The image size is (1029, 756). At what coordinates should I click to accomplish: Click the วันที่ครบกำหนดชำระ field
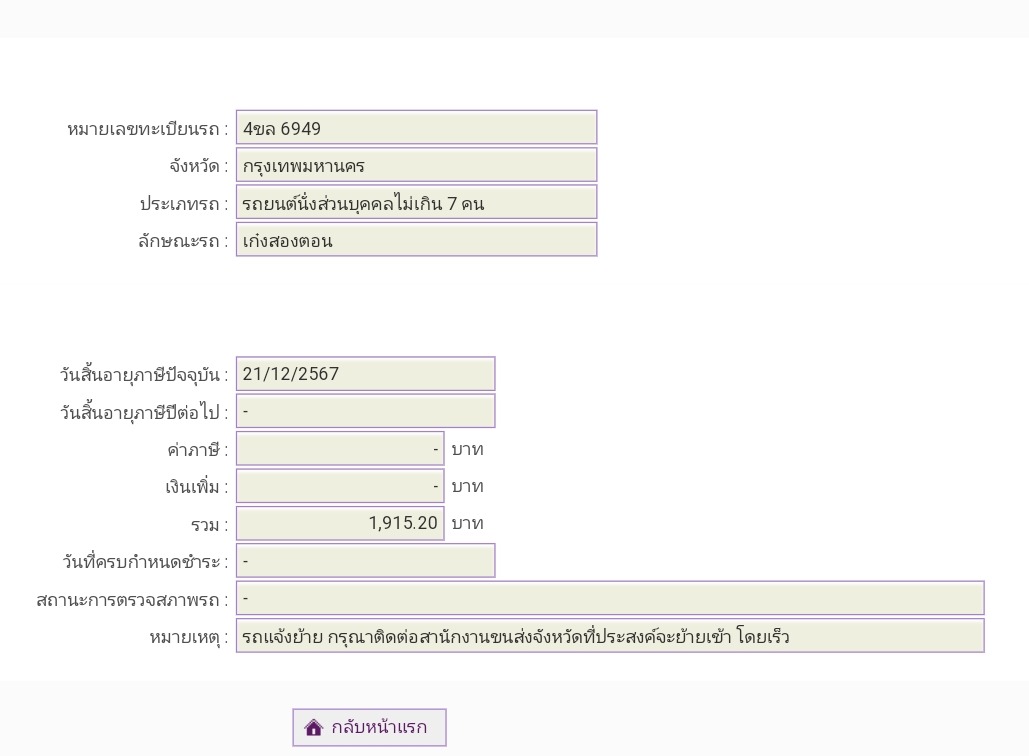pos(366,561)
